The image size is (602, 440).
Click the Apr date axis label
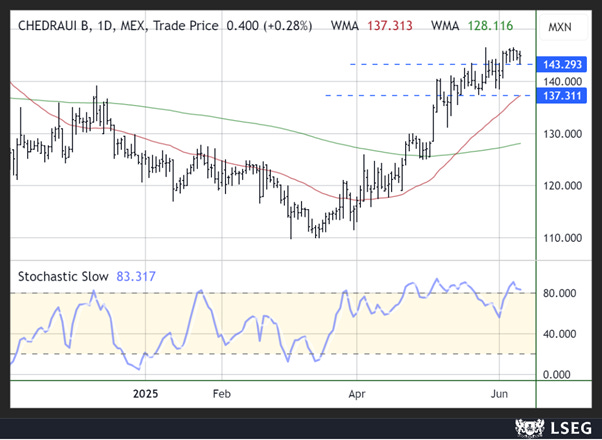pyautogui.click(x=357, y=394)
